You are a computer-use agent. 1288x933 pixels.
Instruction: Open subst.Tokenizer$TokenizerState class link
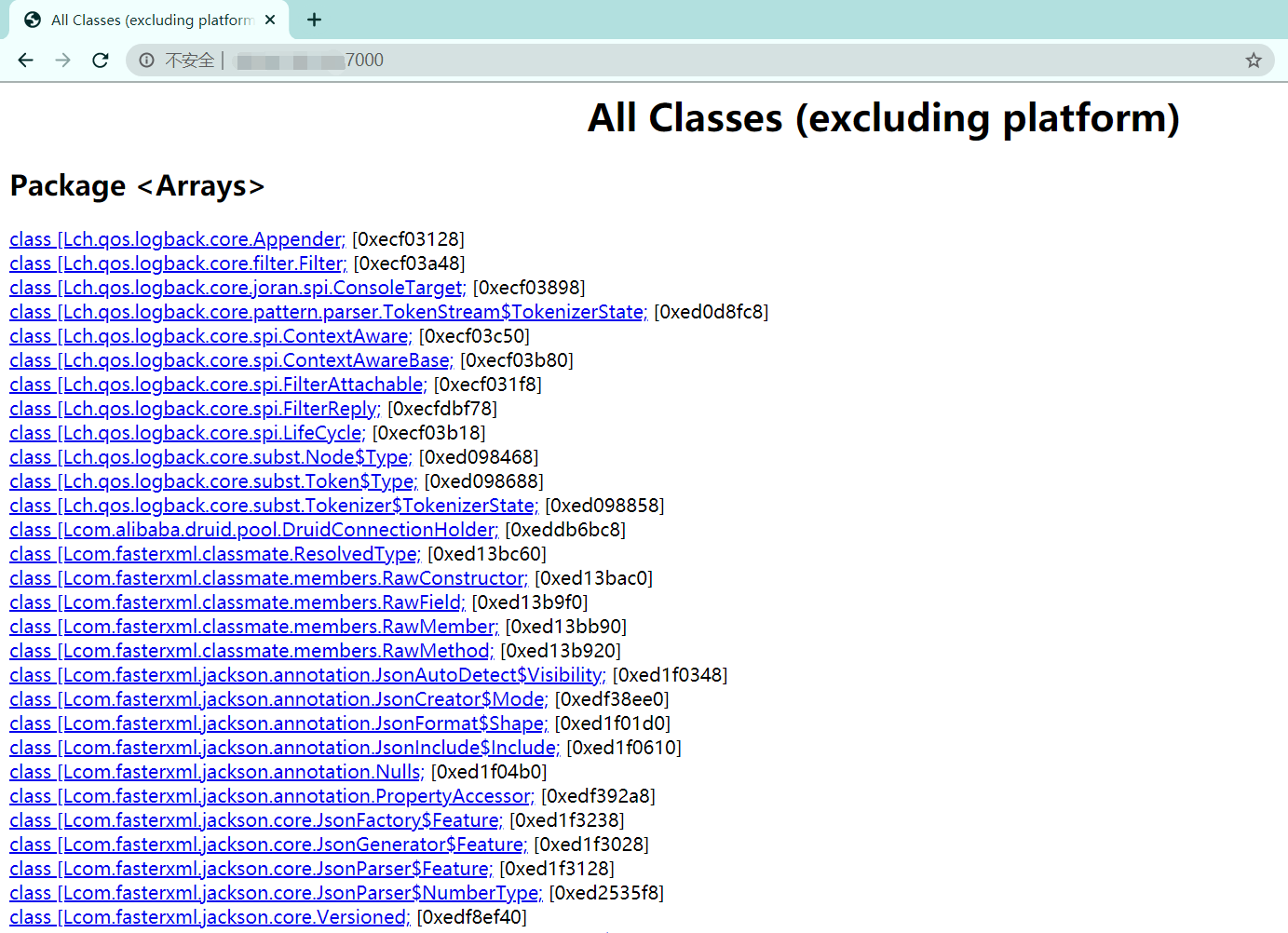click(274, 506)
